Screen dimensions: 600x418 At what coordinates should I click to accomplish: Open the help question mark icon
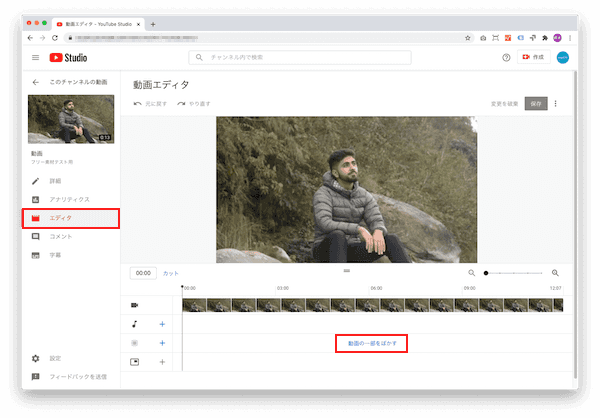pos(506,57)
